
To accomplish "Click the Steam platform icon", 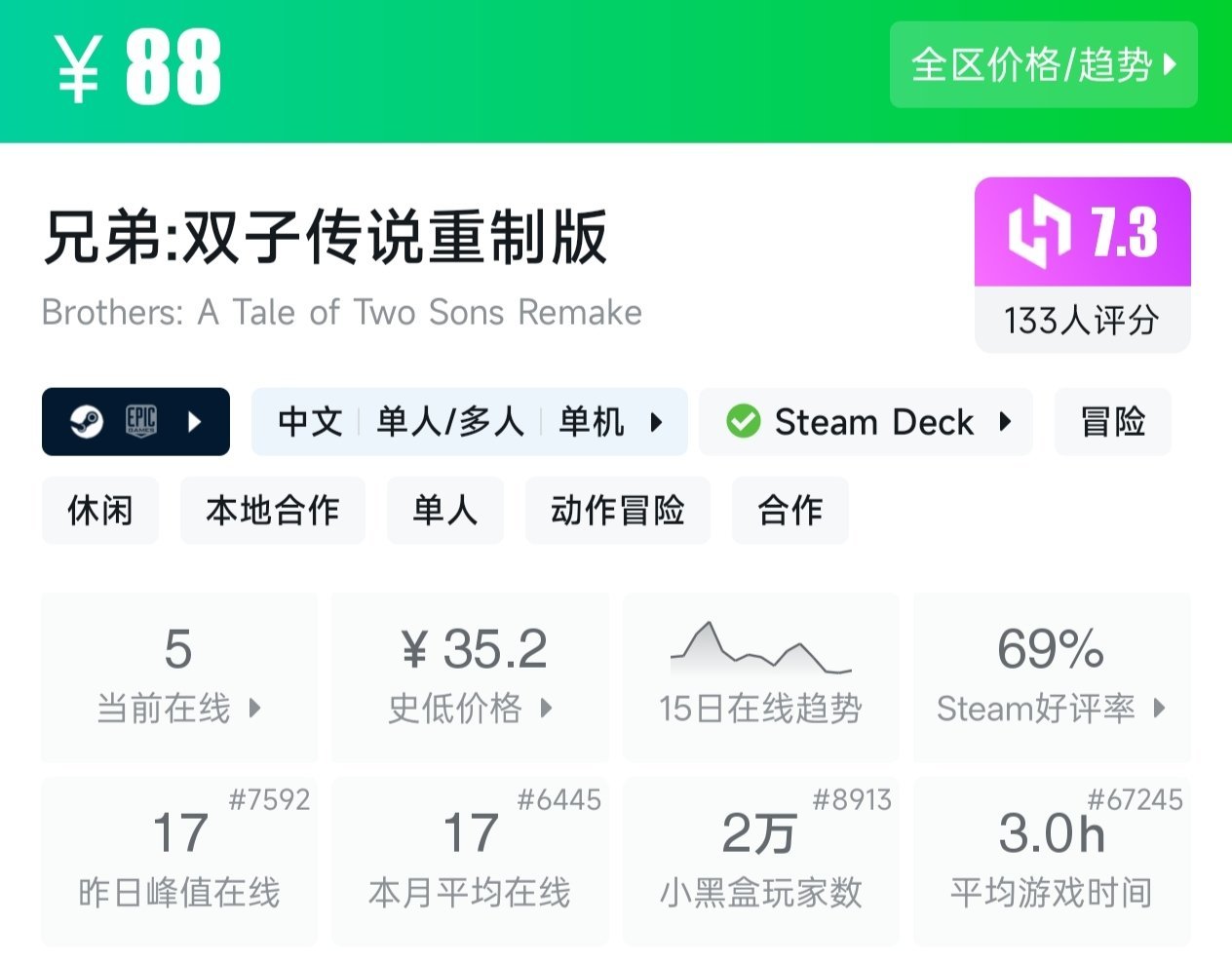I will (86, 422).
